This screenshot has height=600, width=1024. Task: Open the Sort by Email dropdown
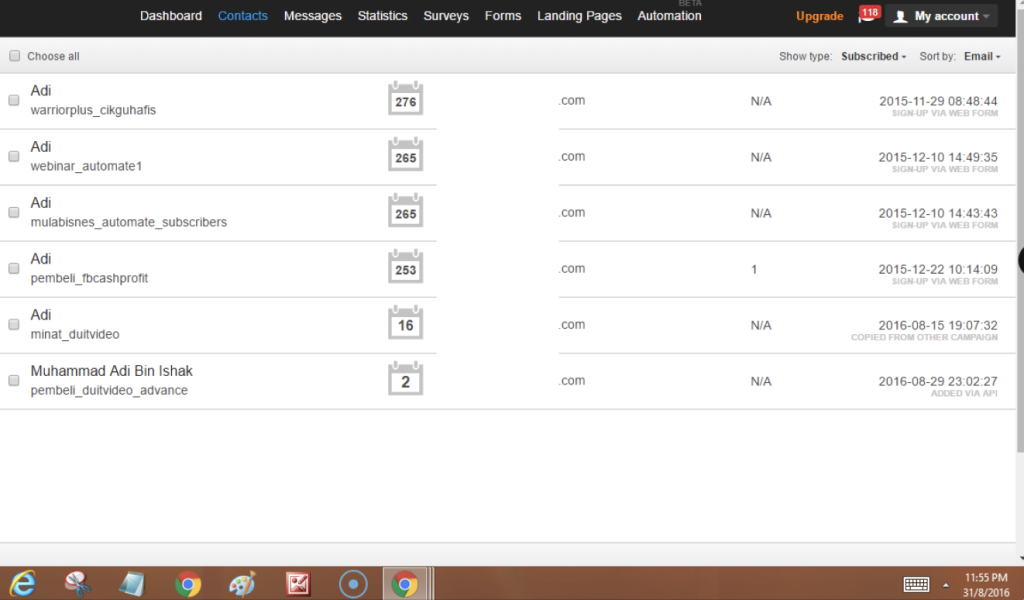982,56
